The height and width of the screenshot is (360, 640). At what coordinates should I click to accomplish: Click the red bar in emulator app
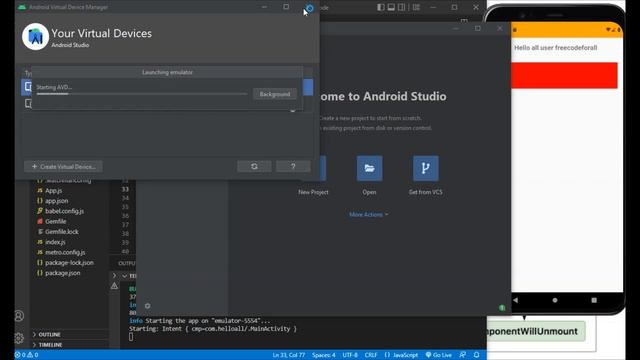coord(564,76)
